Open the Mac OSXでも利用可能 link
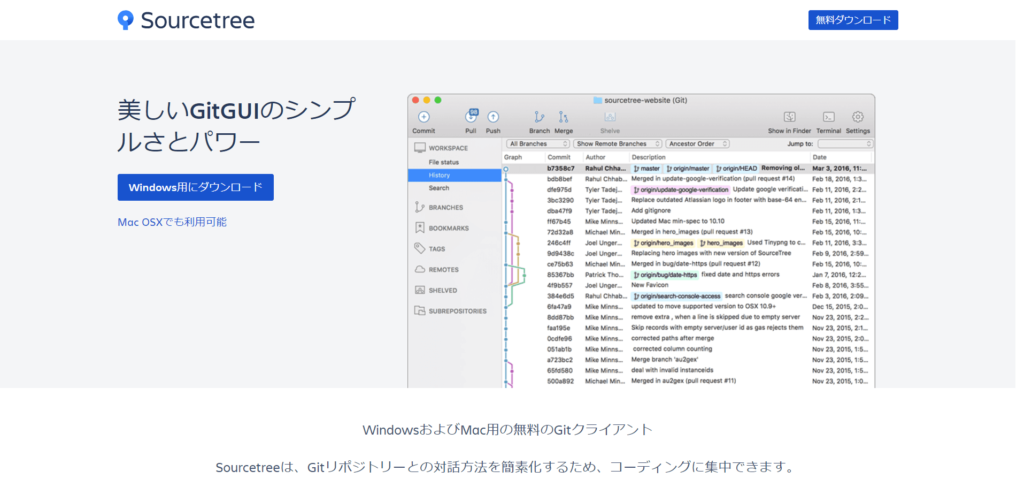Image resolution: width=1024 pixels, height=479 pixels. tap(172, 222)
